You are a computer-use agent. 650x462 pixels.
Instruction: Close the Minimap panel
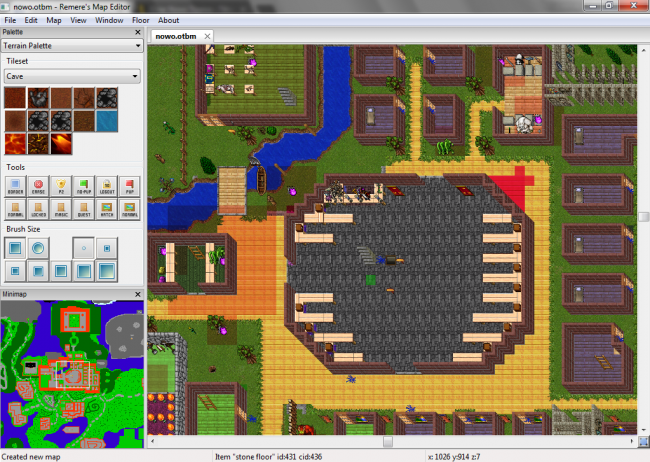click(138, 294)
